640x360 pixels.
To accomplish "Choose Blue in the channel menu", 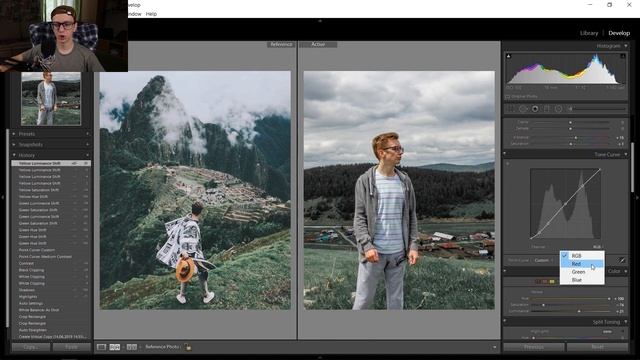I will click(582, 280).
